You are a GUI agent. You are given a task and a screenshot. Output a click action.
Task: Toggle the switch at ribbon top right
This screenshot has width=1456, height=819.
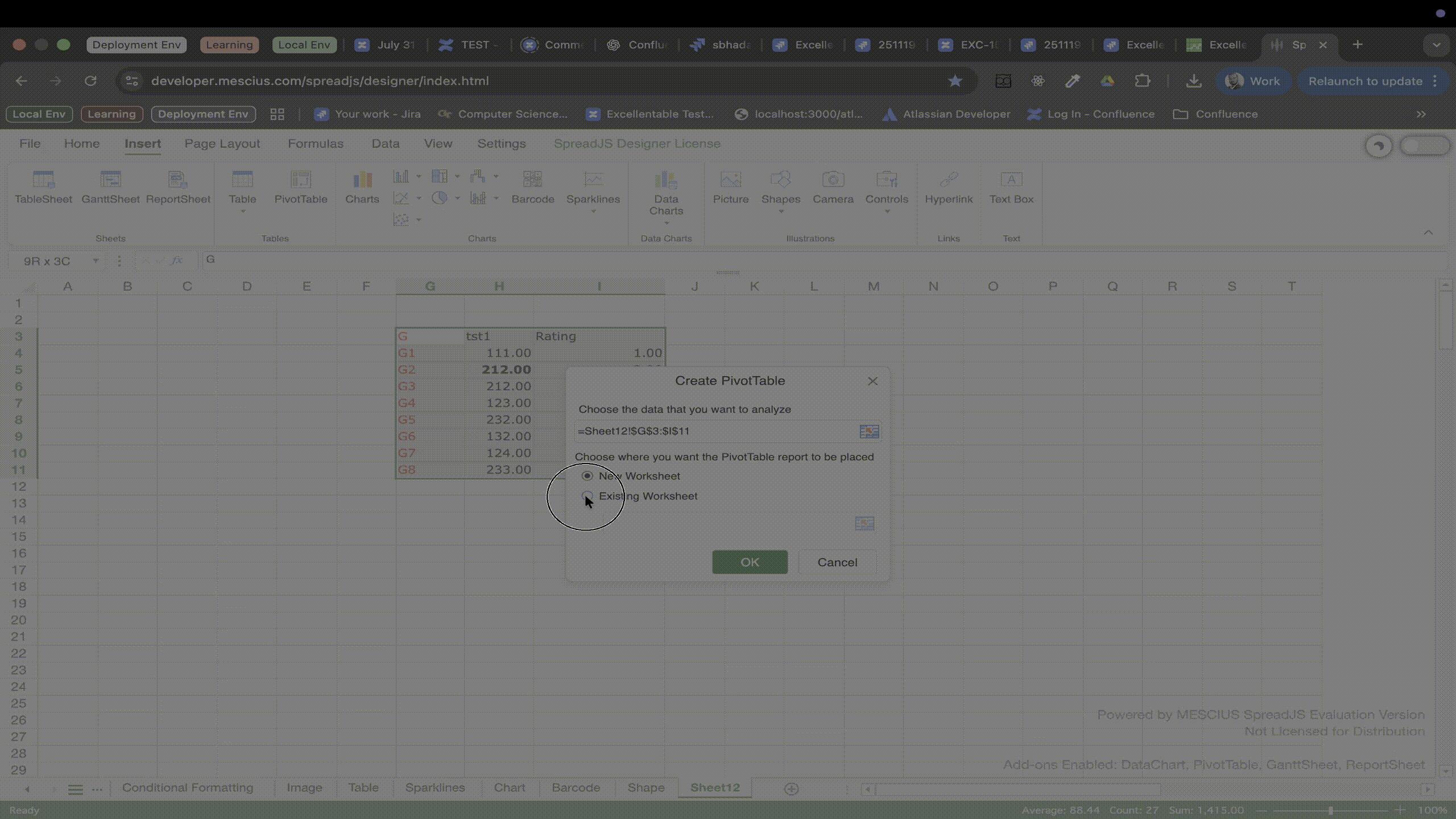click(1424, 146)
